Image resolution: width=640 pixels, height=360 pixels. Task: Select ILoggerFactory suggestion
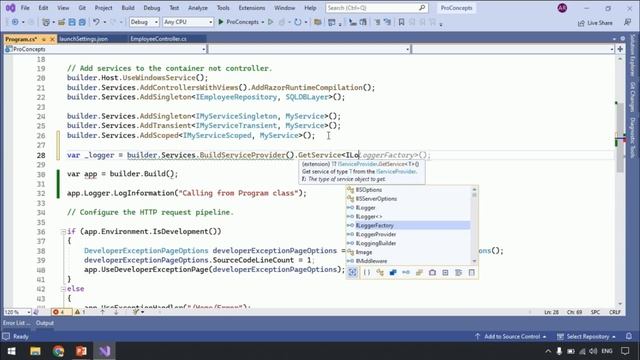pyautogui.click(x=408, y=225)
